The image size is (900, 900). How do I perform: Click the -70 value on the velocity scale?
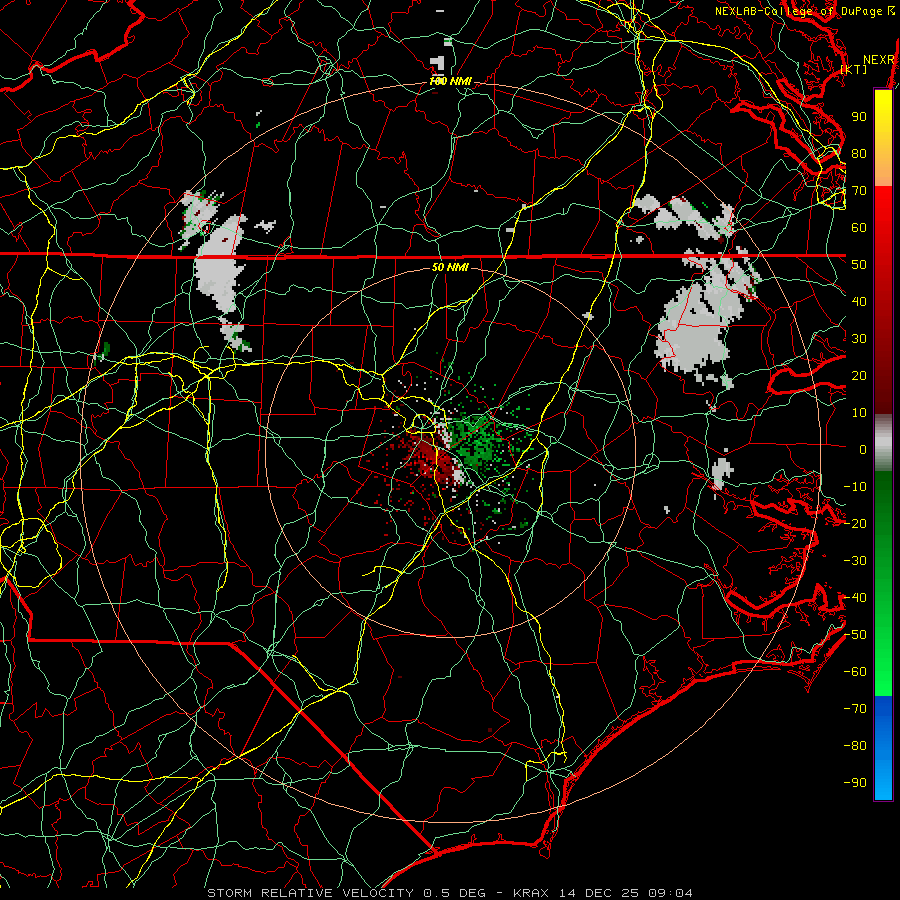[855, 708]
